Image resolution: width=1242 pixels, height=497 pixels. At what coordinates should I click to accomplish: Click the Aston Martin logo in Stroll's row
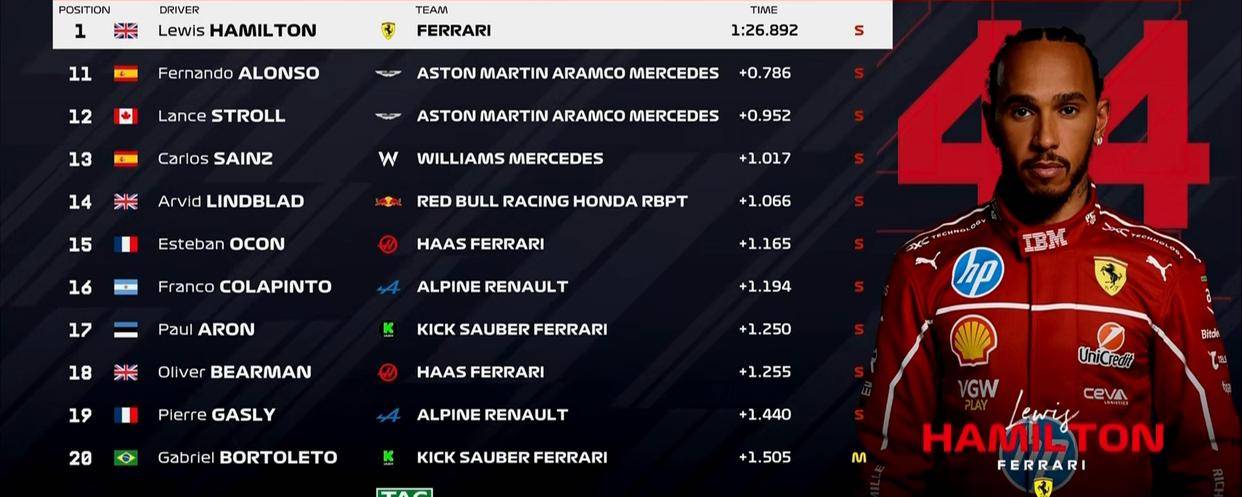tap(388, 116)
